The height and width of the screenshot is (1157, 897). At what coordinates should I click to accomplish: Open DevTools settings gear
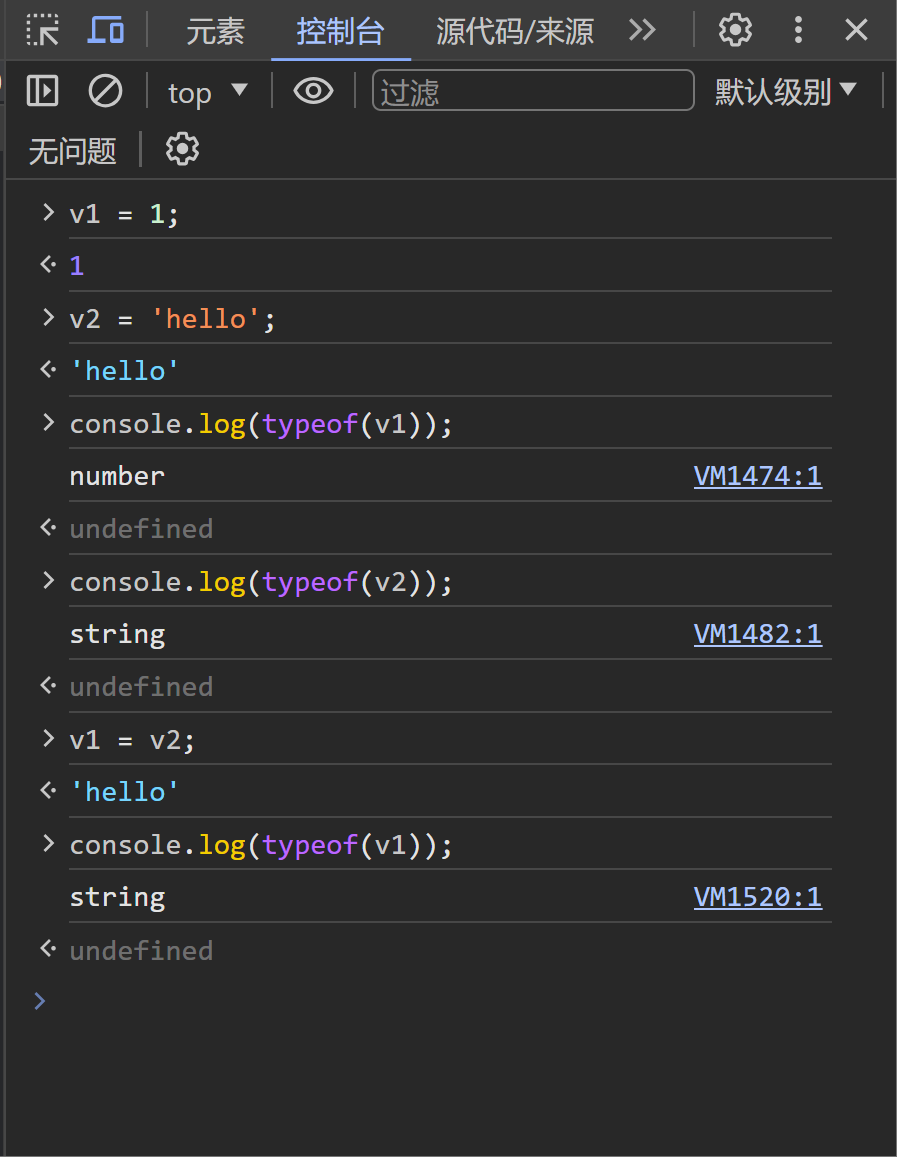tap(735, 30)
